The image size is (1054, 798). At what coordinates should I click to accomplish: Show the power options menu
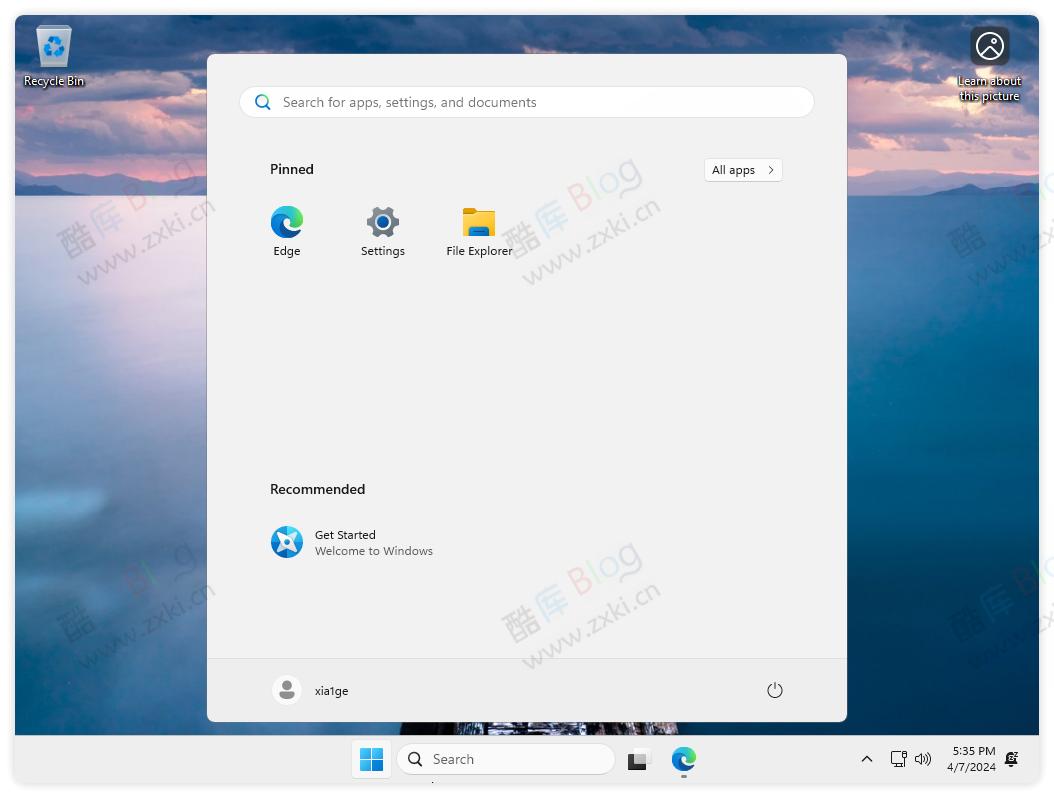[x=775, y=690]
